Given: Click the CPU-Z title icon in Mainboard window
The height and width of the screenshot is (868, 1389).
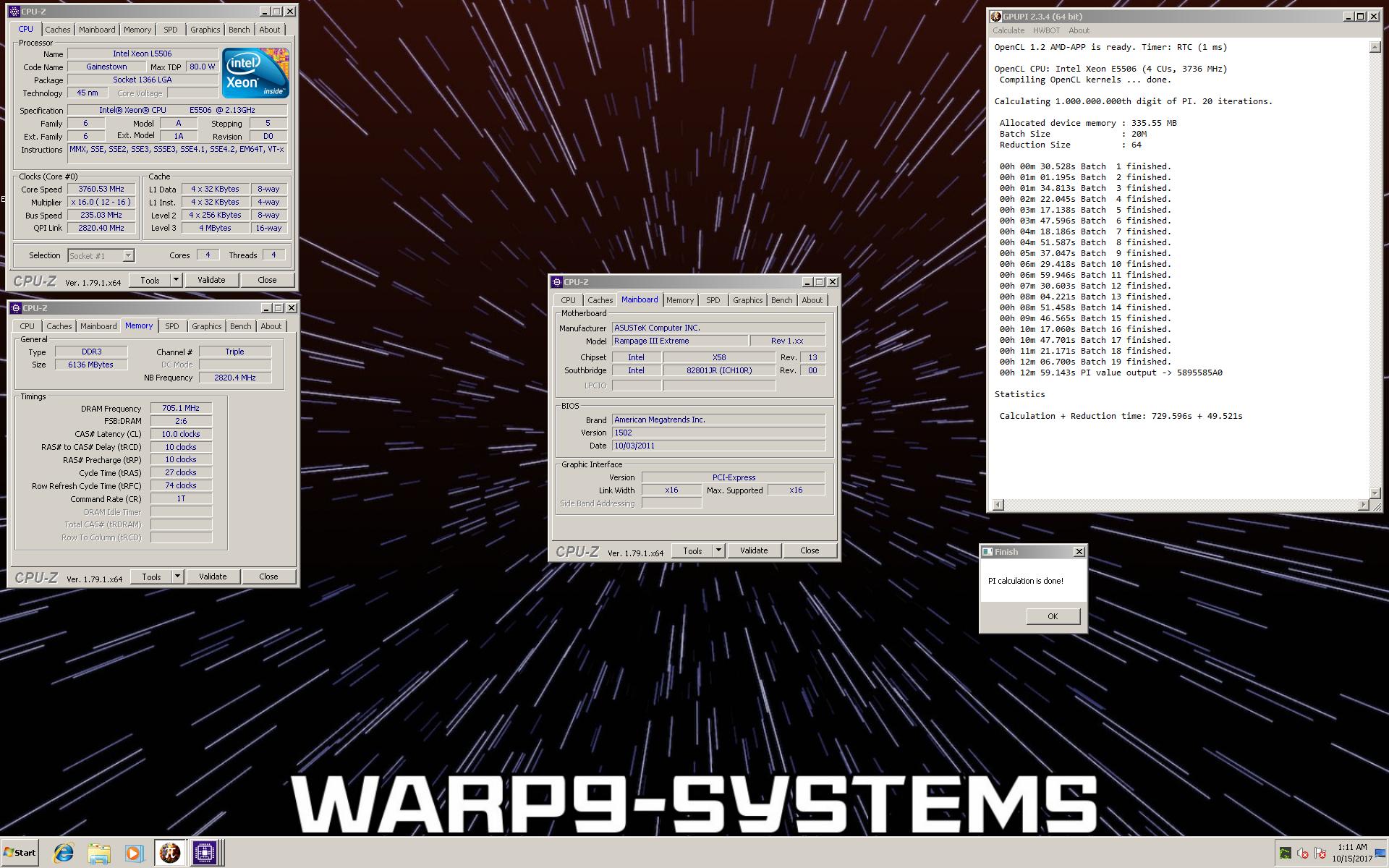Looking at the screenshot, I should pyautogui.click(x=557, y=282).
